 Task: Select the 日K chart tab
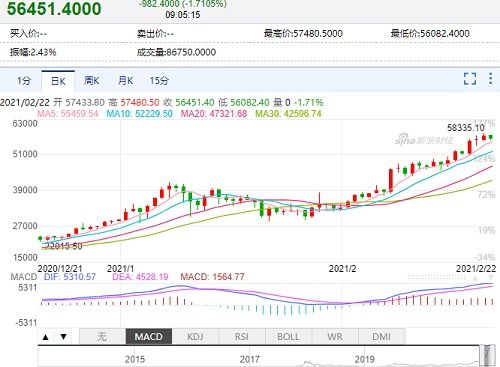(58, 81)
